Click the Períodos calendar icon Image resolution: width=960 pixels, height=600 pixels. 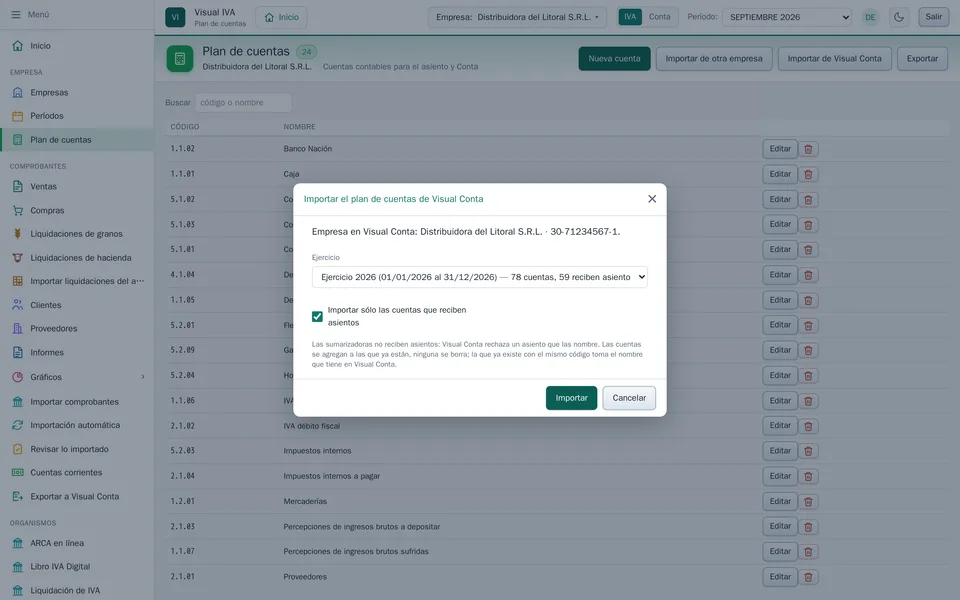point(18,116)
